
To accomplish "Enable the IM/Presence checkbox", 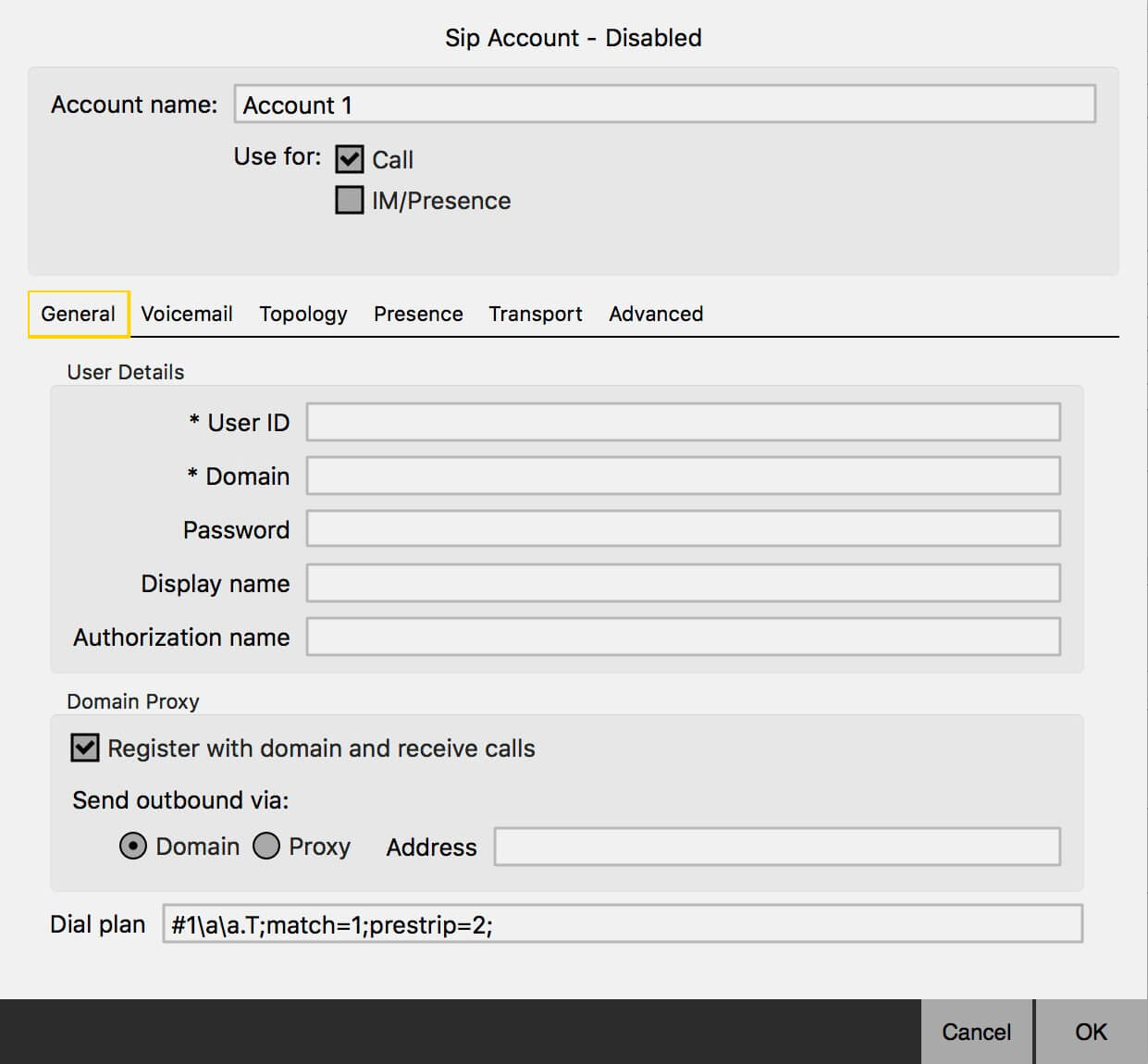I will coord(349,200).
